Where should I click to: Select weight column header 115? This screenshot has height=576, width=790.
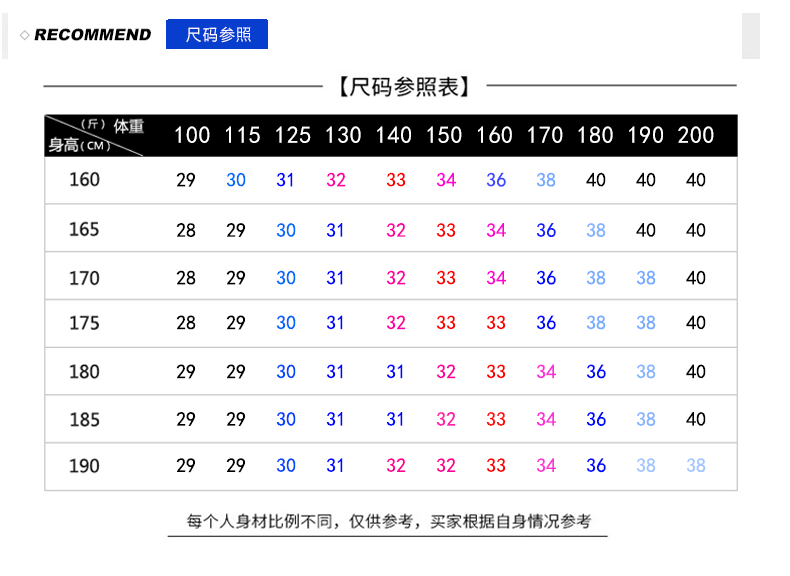point(242,136)
